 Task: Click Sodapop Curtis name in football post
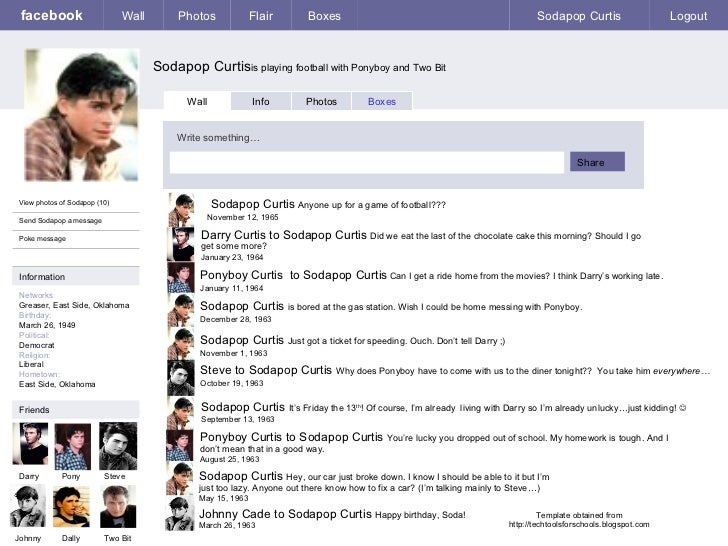[x=253, y=204]
